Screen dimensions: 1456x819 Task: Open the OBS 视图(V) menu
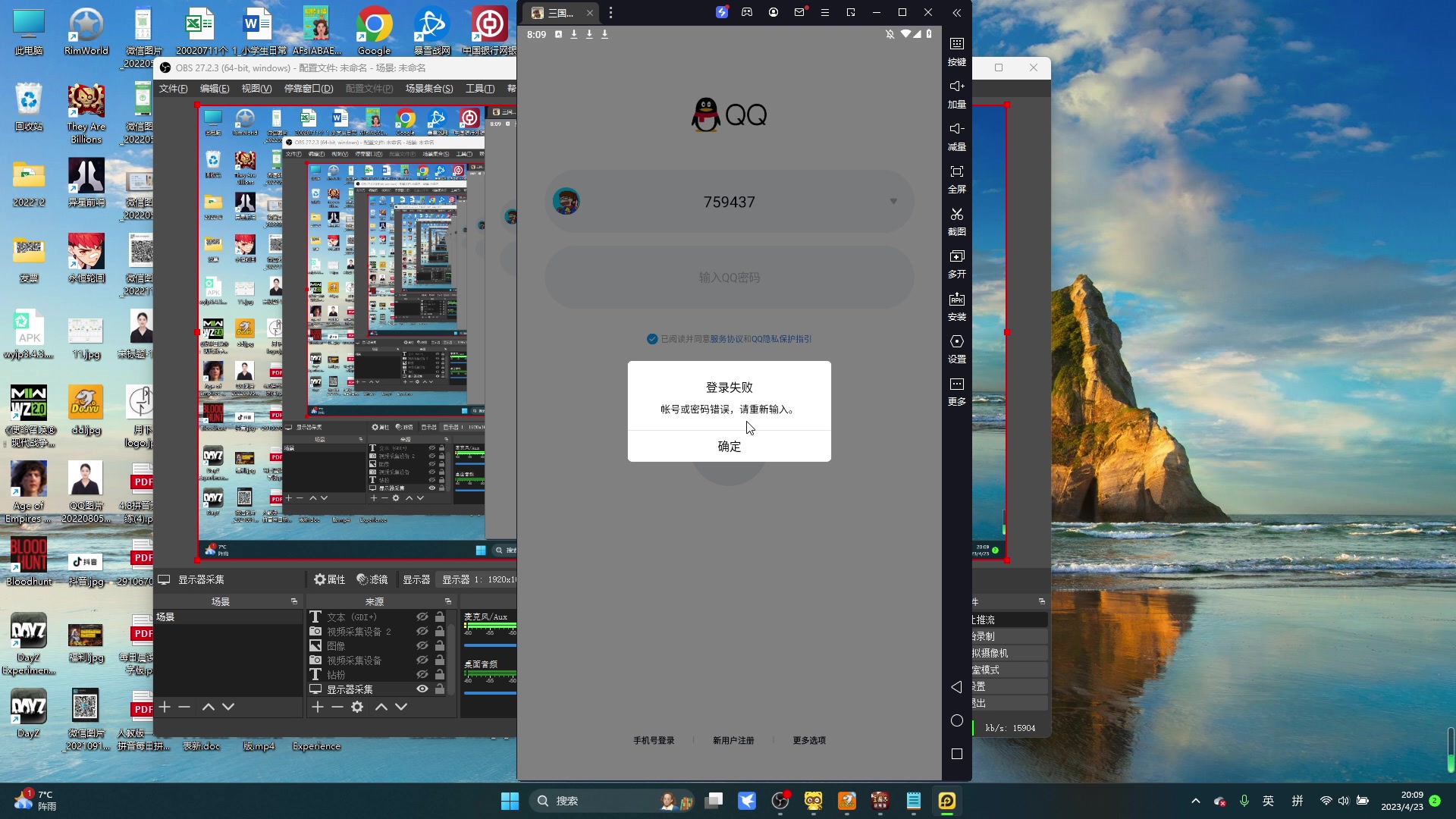[256, 89]
